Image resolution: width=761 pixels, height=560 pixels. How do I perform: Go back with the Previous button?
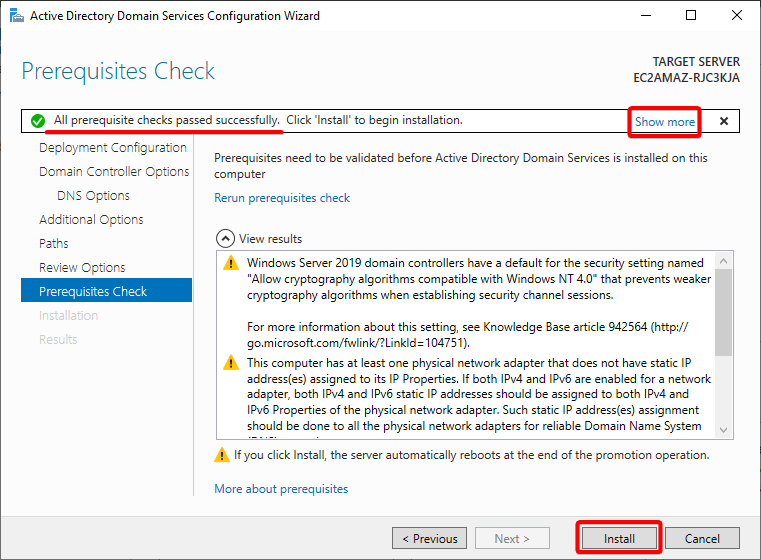[x=430, y=538]
